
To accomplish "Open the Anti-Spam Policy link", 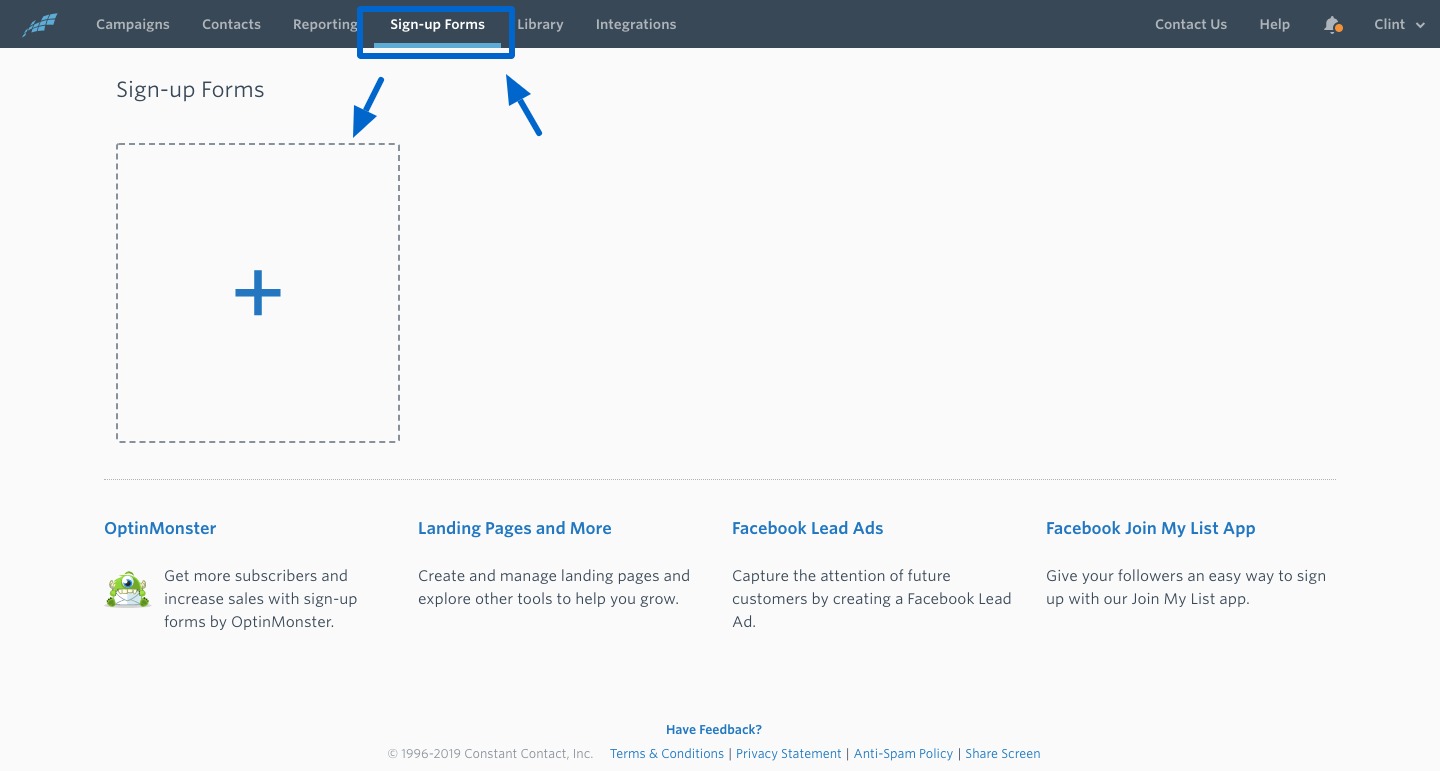I will coord(904,754).
